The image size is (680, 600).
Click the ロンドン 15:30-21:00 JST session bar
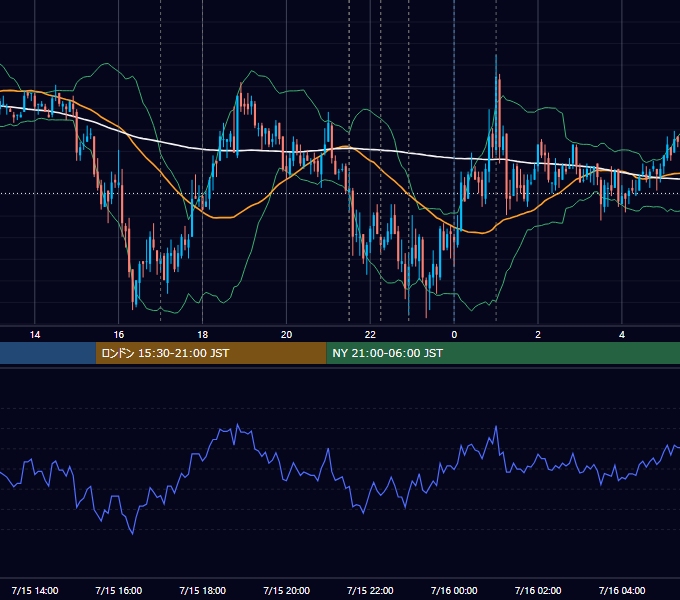tap(211, 353)
